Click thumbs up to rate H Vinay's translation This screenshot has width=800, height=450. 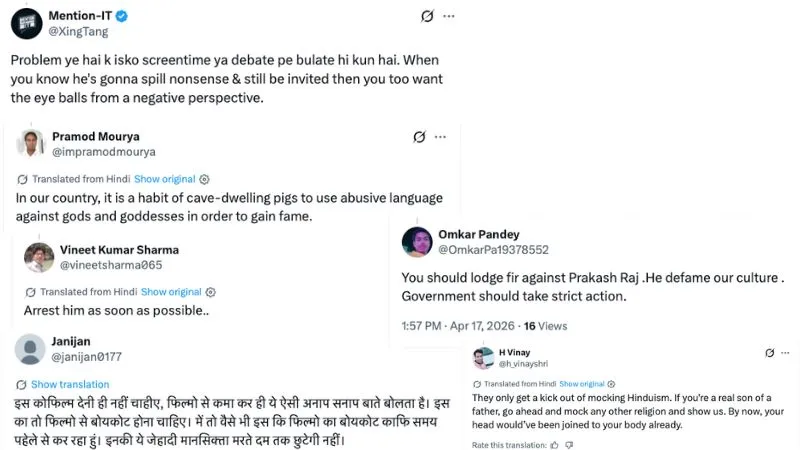pos(554,444)
